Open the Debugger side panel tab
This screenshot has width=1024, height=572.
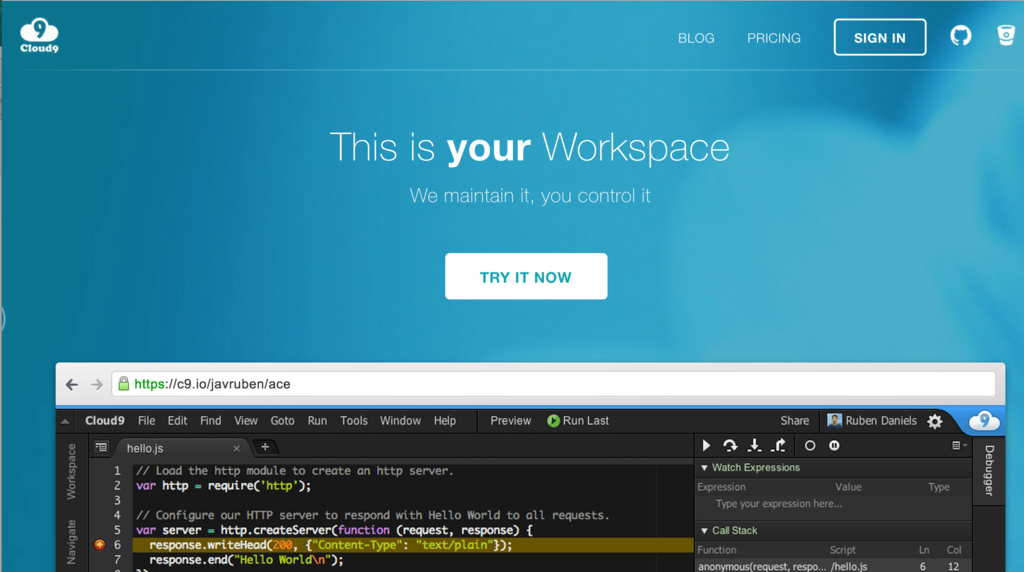coord(989,470)
